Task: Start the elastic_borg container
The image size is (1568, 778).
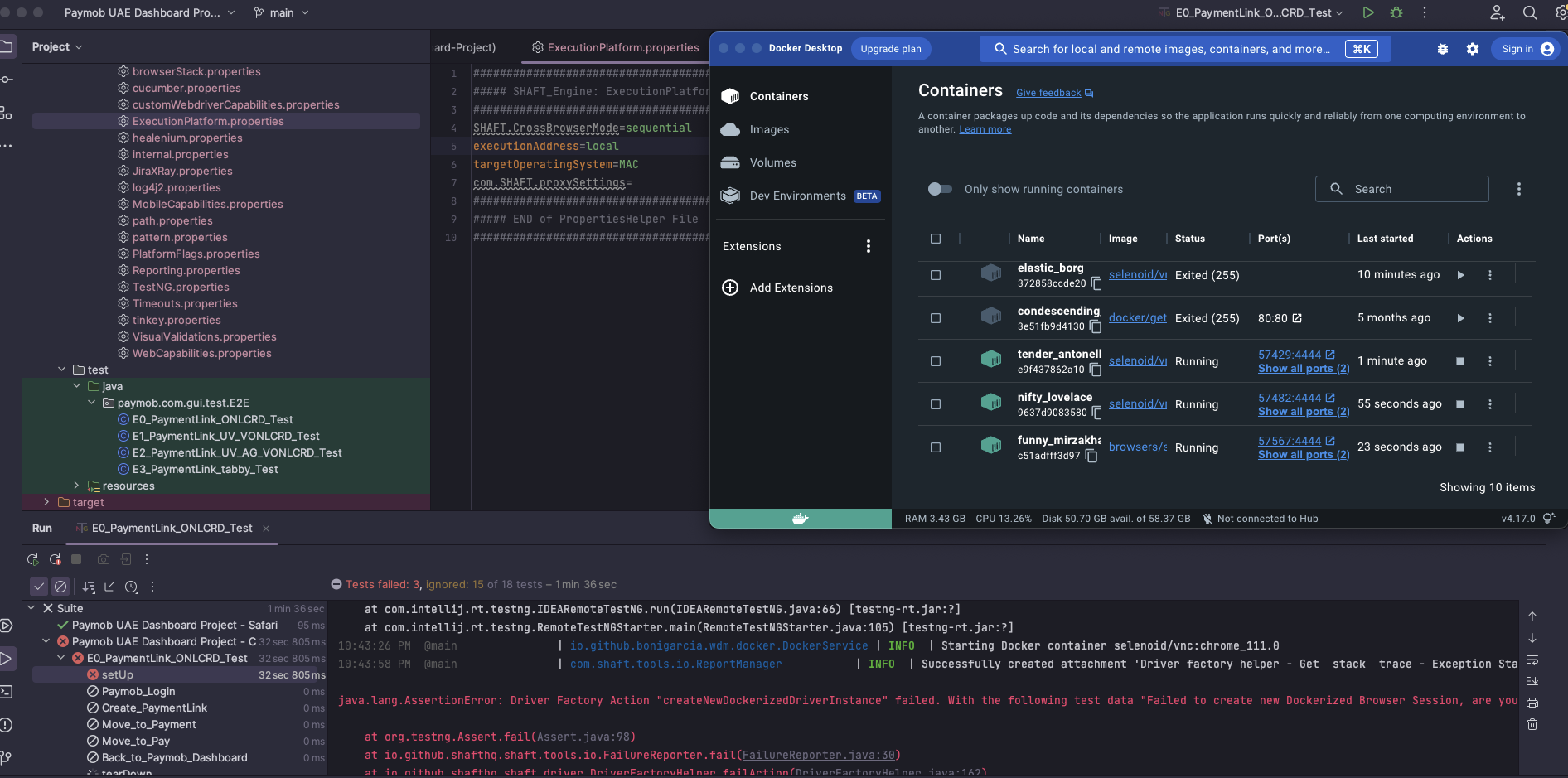Action: click(x=1461, y=275)
